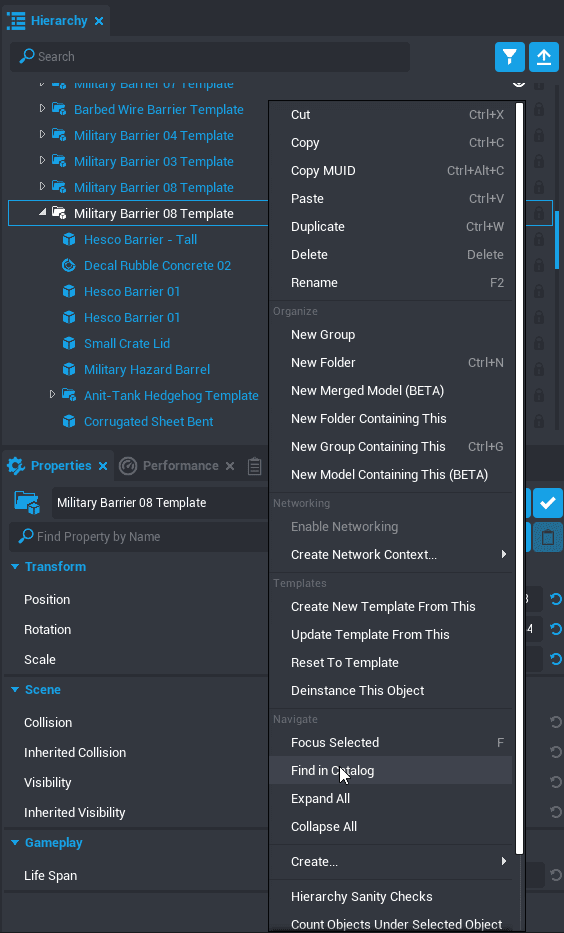564x933 pixels.
Task: Click the hierarchy Search field
Action: 210,57
